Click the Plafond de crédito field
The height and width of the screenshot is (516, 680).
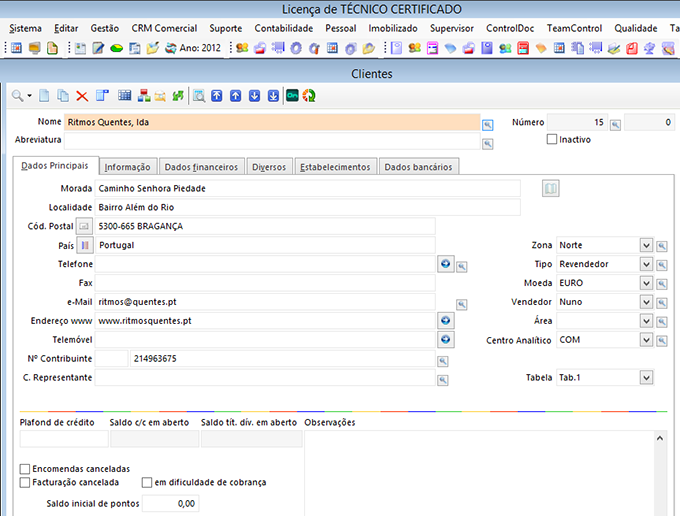click(64, 439)
